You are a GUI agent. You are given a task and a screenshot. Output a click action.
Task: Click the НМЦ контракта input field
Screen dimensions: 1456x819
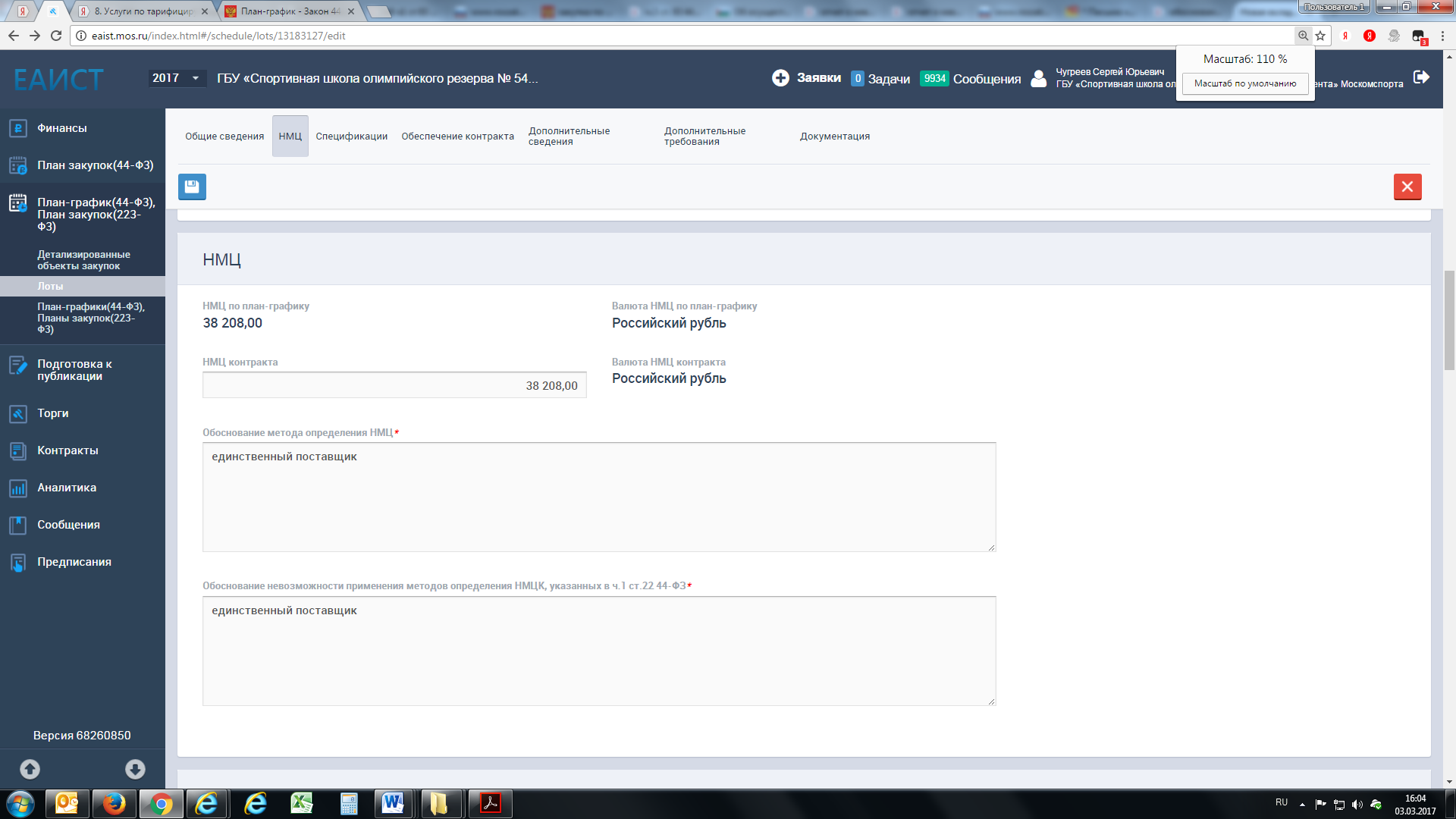394,385
